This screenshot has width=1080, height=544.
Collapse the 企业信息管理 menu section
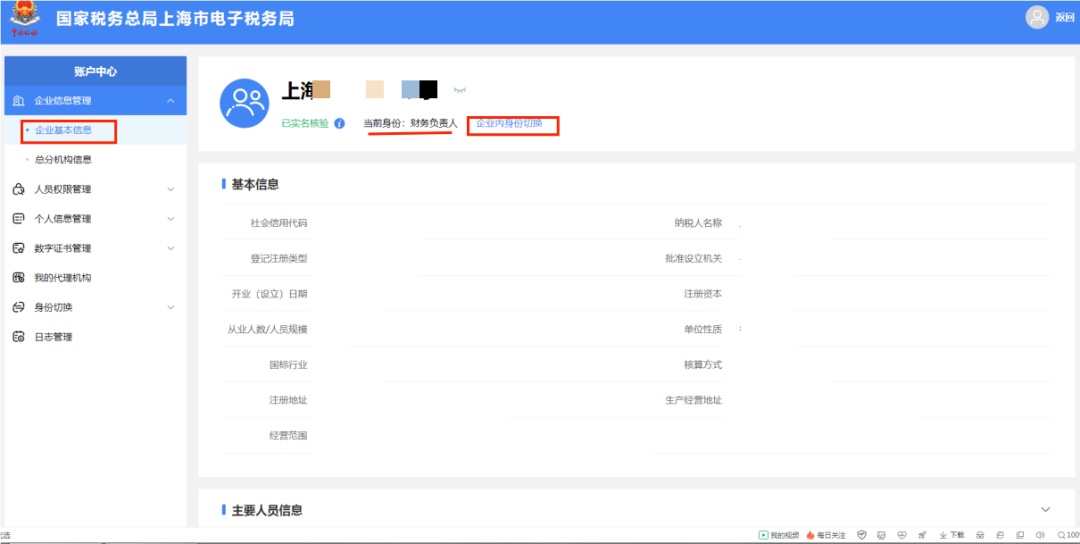click(x=170, y=101)
